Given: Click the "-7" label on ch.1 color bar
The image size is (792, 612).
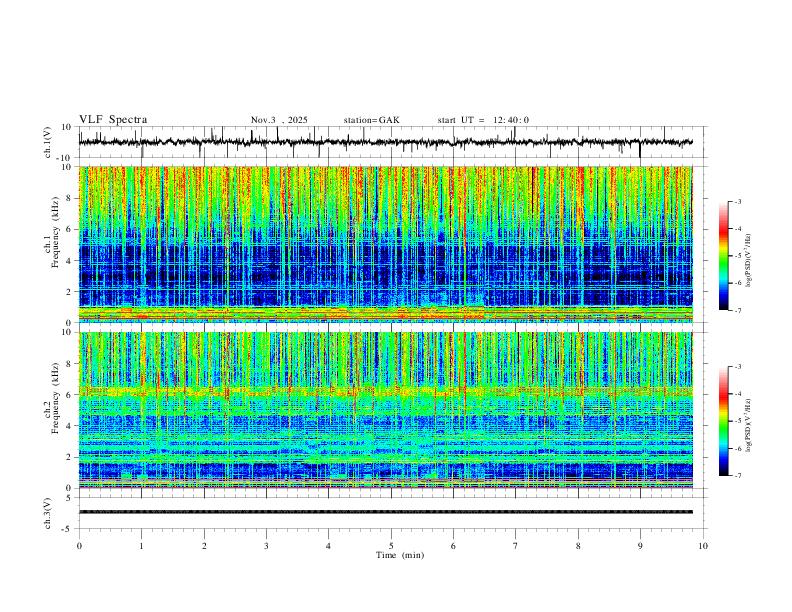Looking at the screenshot, I should 737,310.
